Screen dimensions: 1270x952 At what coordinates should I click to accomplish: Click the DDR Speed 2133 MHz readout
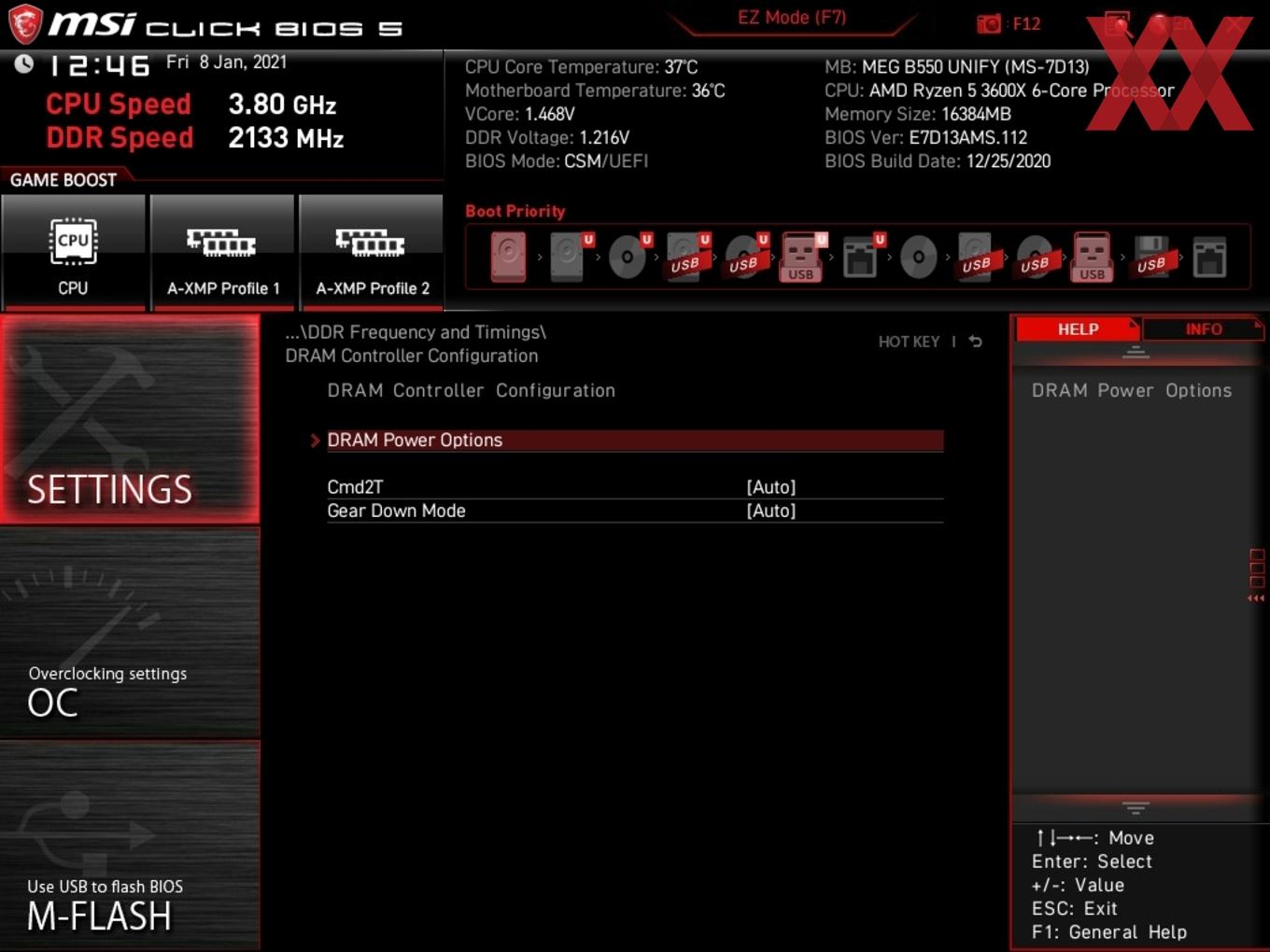coord(195,138)
